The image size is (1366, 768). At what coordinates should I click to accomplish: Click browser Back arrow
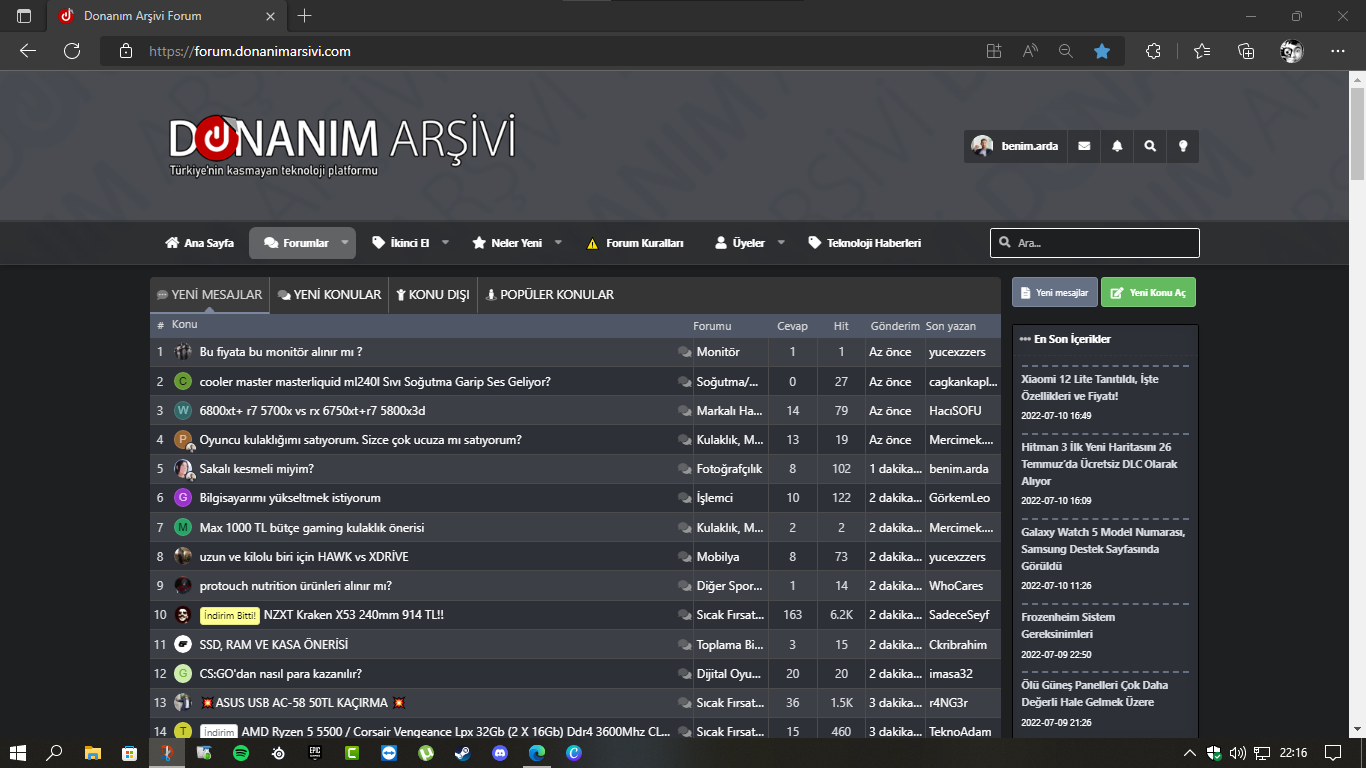[28, 51]
